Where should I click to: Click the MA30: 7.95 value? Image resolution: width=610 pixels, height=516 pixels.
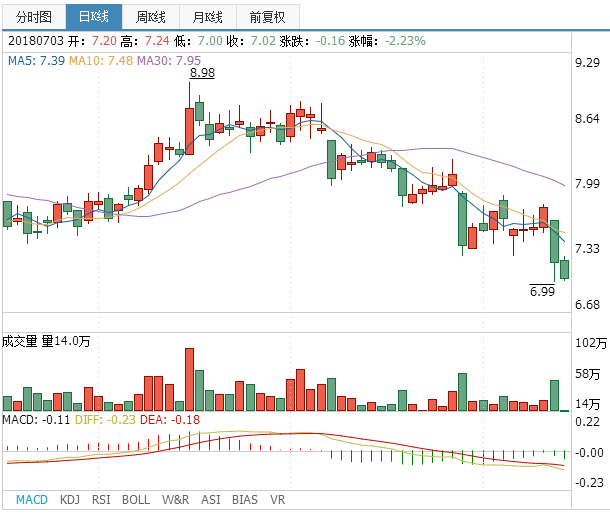tap(169, 61)
